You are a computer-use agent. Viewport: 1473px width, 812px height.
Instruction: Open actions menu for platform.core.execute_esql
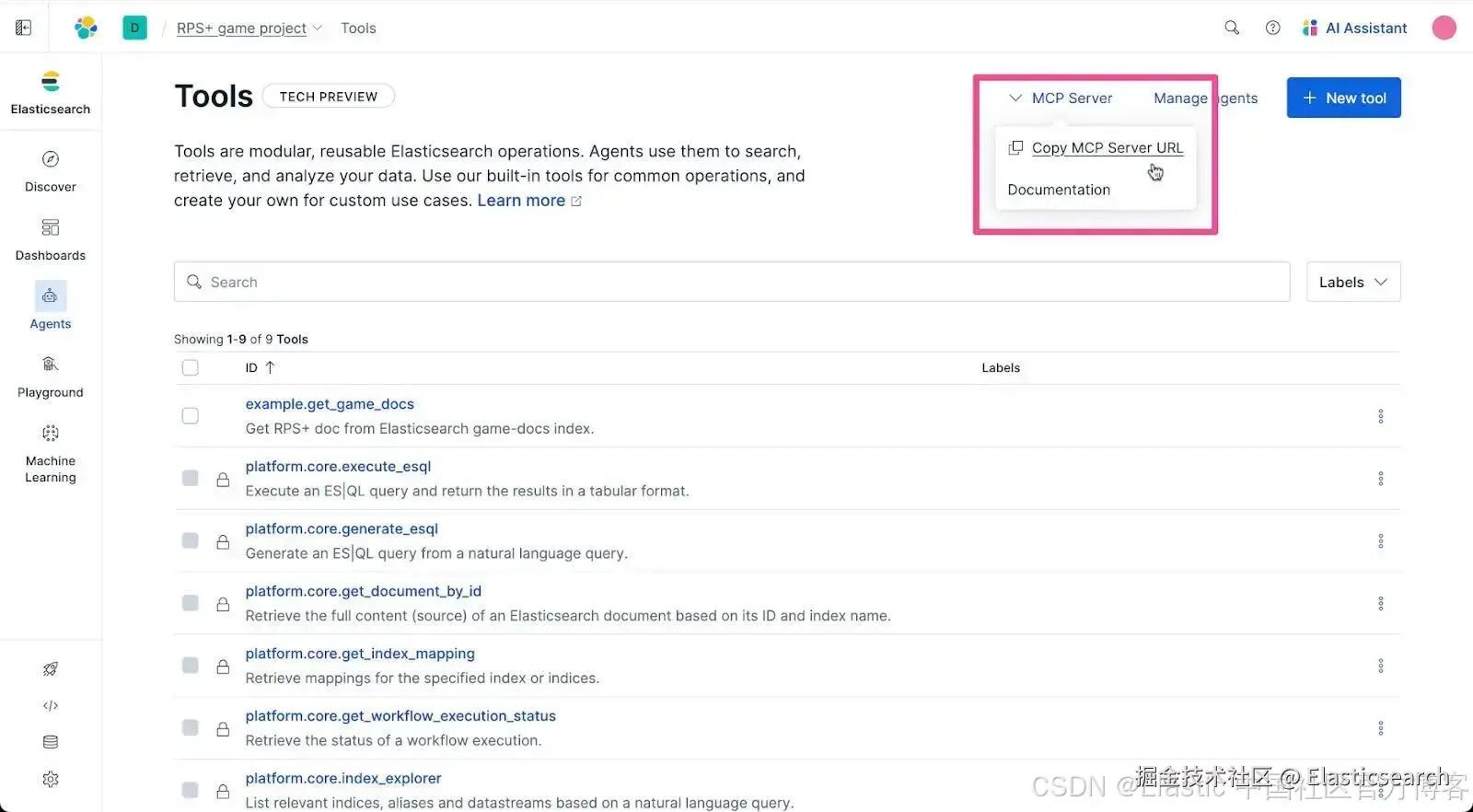1381,479
